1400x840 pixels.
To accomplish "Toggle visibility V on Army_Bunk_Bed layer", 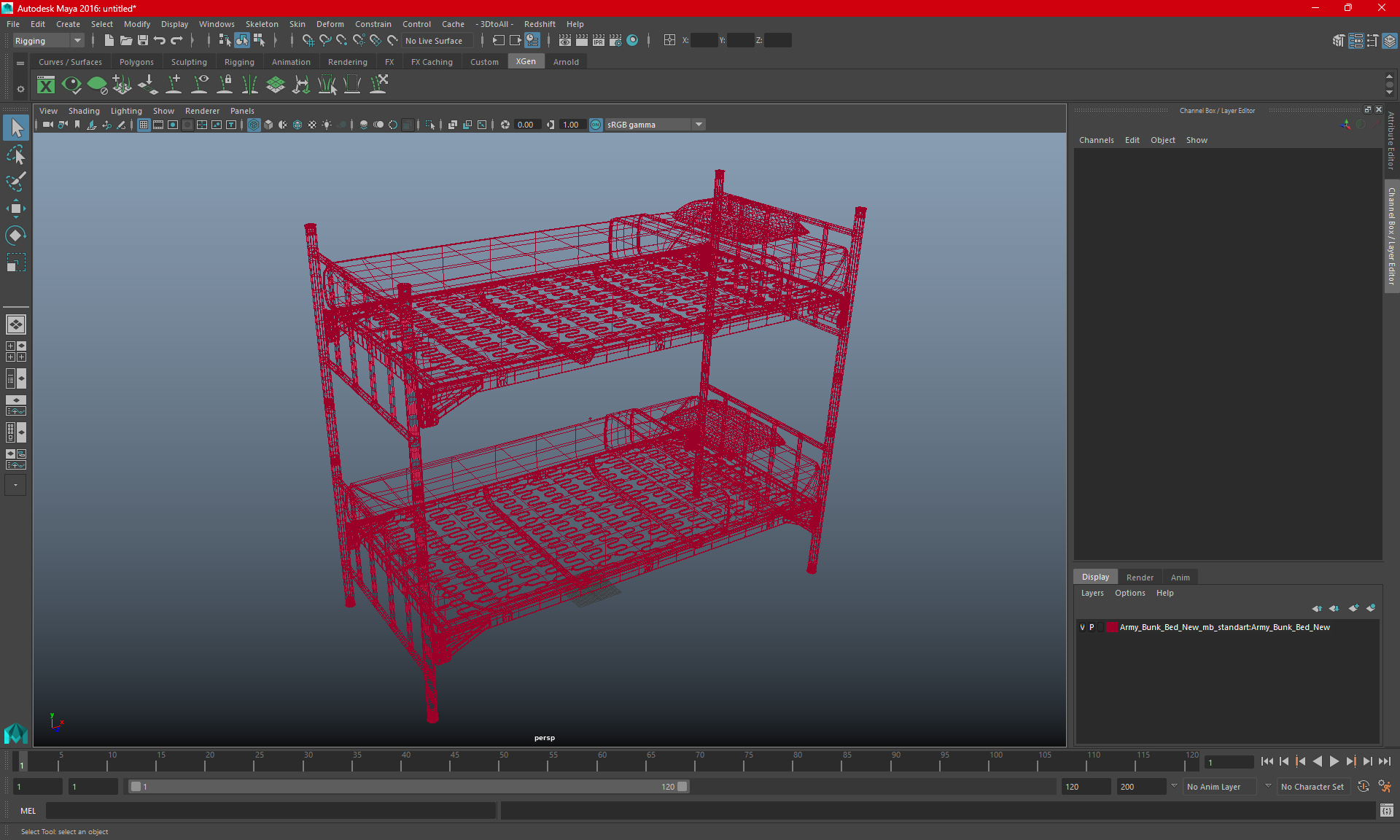I will 1081,627.
